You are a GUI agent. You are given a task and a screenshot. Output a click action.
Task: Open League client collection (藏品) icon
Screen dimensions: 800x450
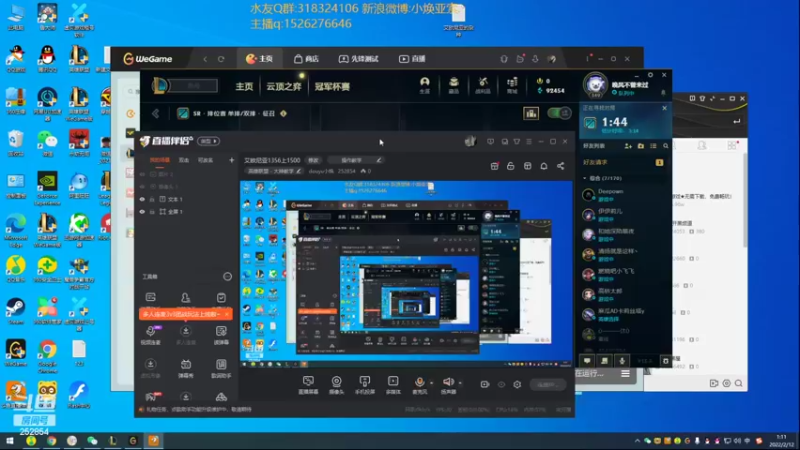[x=454, y=85]
